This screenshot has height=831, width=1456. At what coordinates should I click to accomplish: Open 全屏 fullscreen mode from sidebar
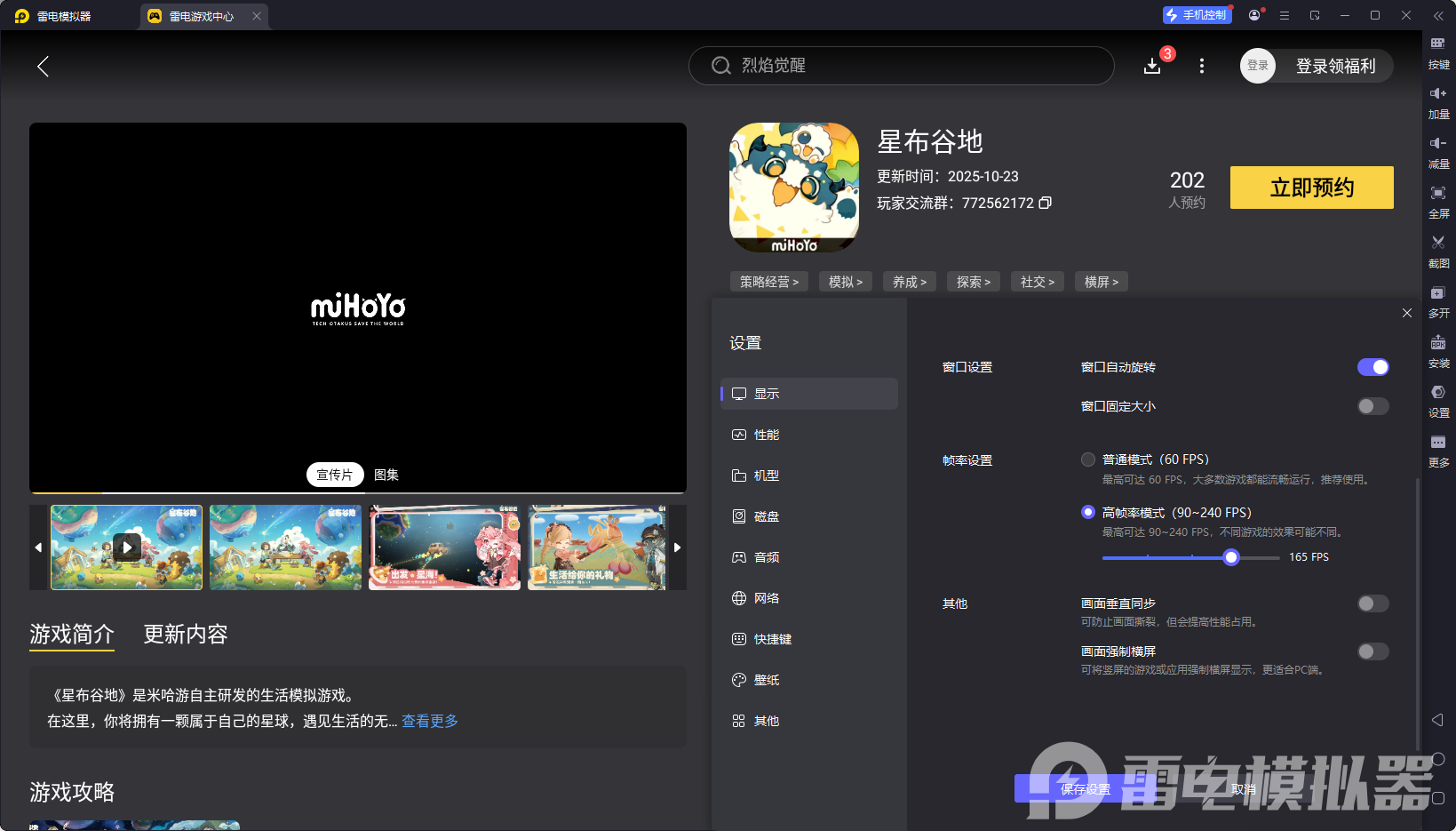1439,201
